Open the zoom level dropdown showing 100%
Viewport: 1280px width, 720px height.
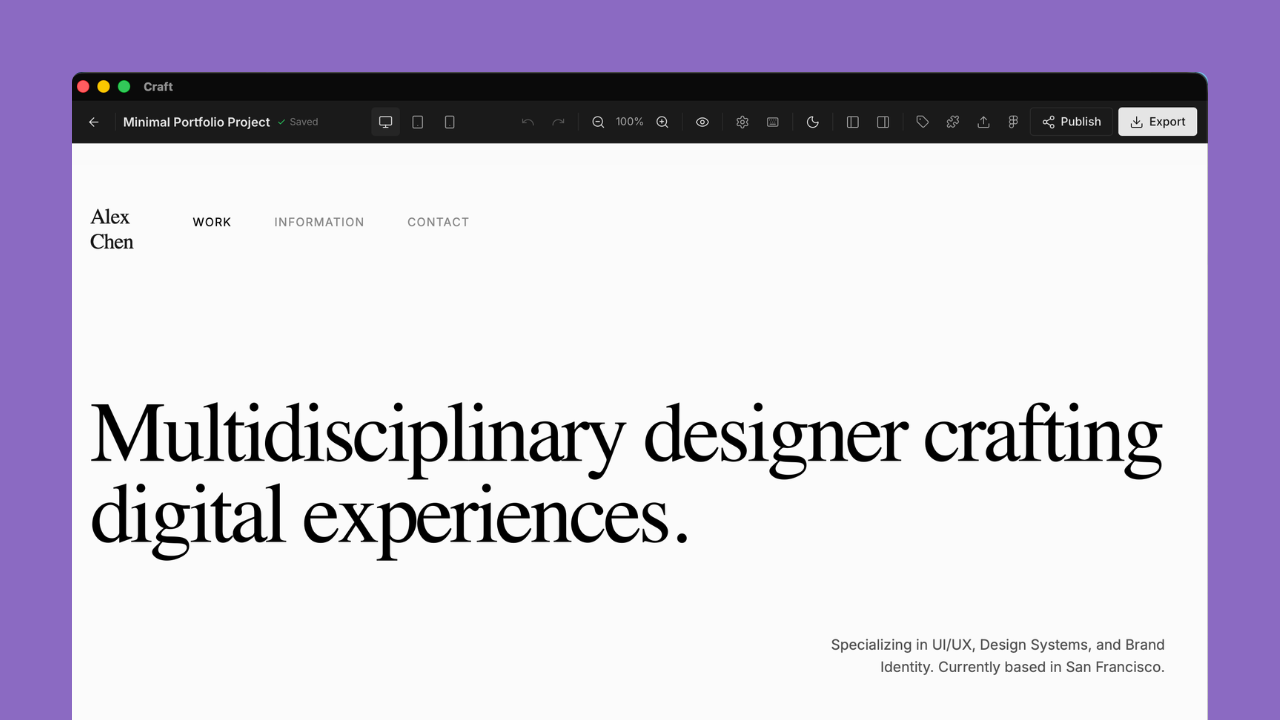tap(629, 121)
